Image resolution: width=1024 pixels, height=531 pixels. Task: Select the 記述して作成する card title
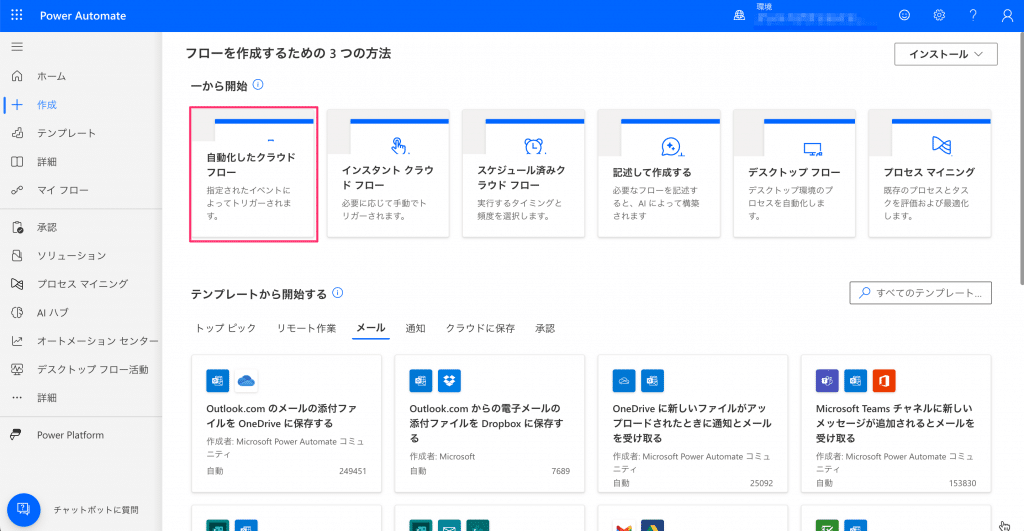tap(652, 172)
